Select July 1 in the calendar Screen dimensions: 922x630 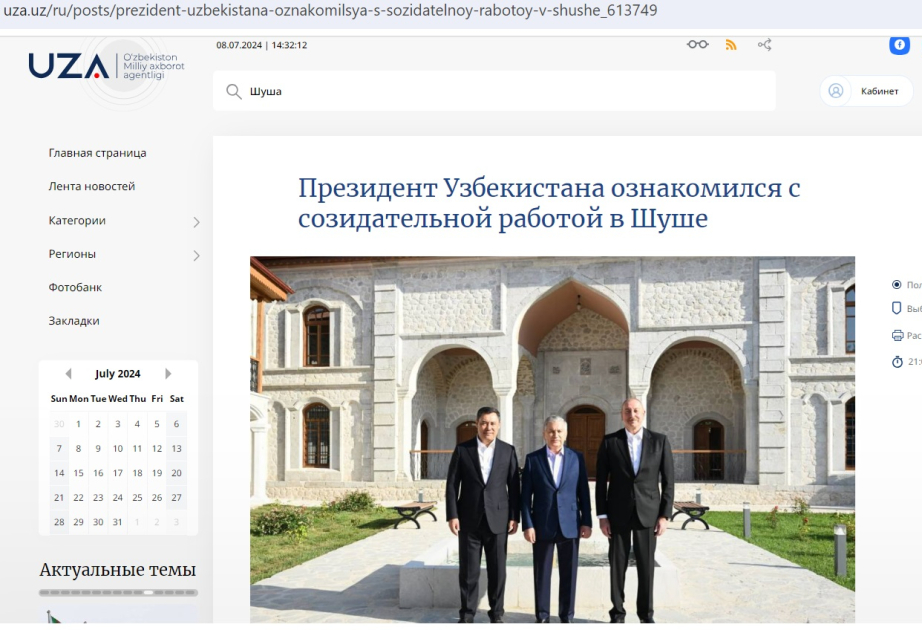(x=78, y=424)
